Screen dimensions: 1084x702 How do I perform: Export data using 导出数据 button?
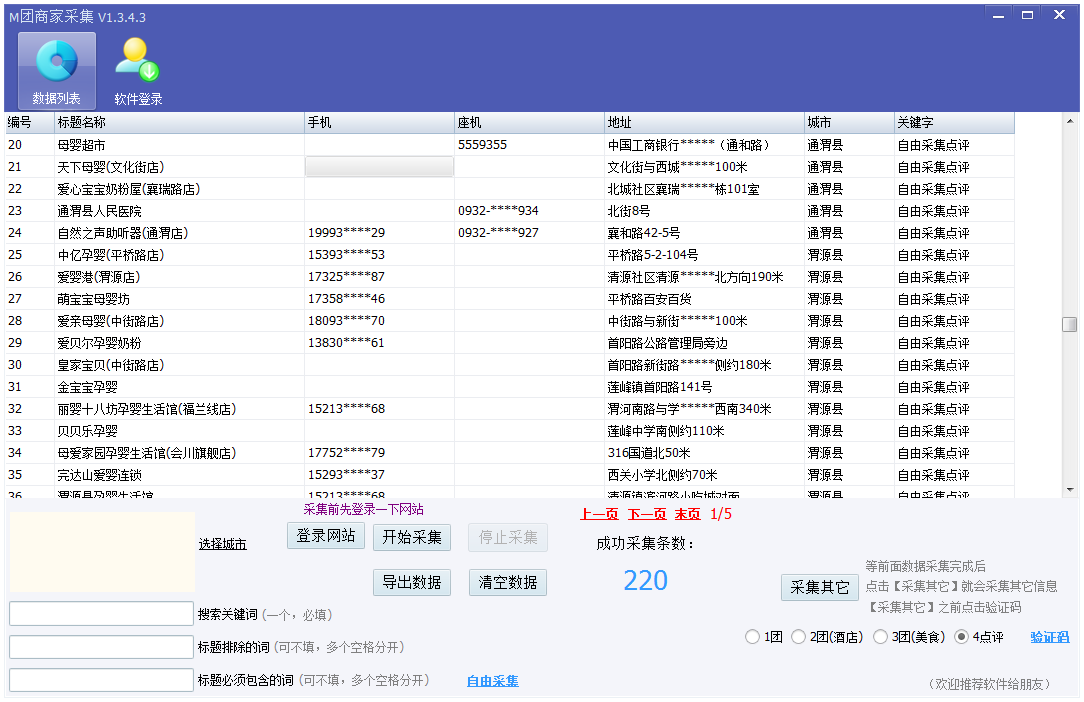[x=413, y=582]
